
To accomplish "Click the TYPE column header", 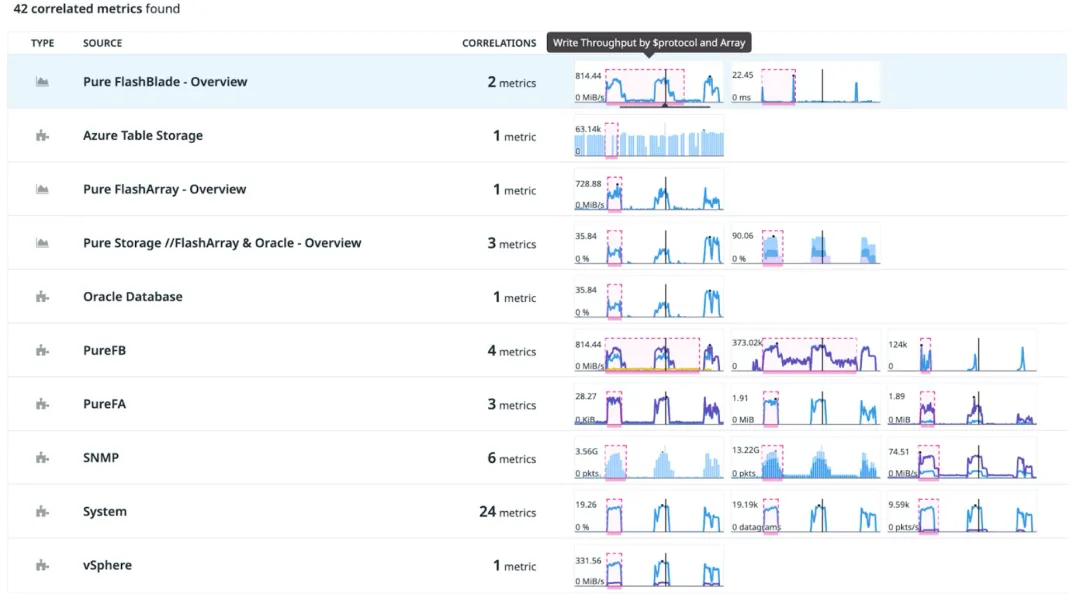I will (42, 43).
